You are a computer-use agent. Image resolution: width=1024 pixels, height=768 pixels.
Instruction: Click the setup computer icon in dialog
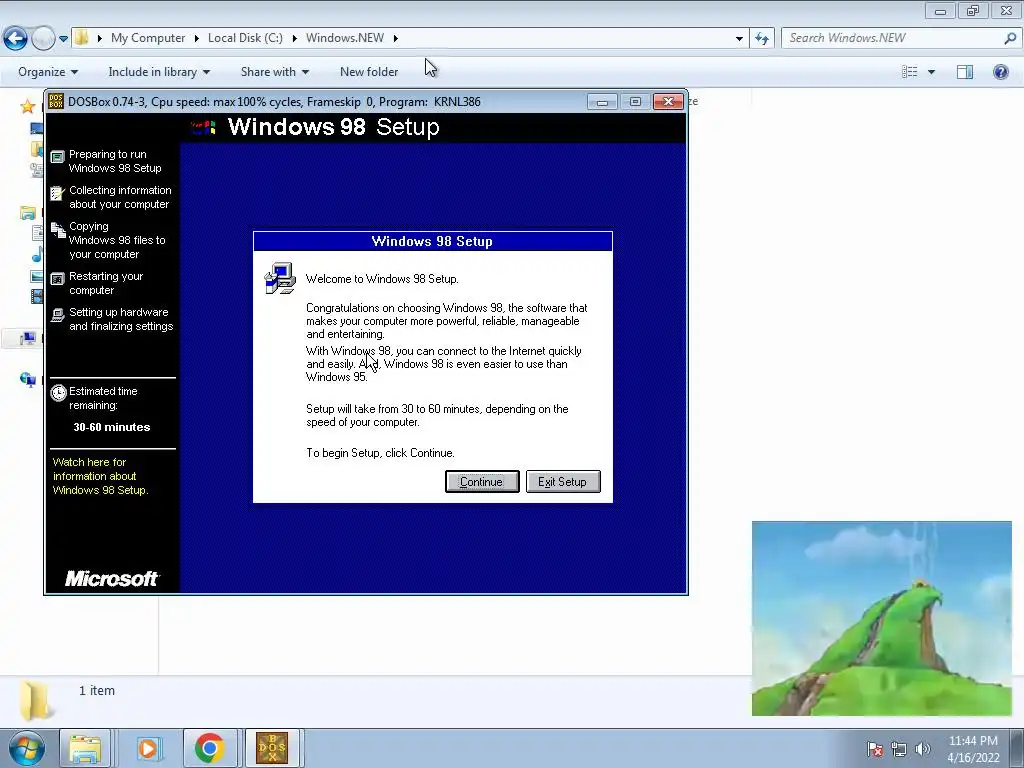pyautogui.click(x=280, y=278)
